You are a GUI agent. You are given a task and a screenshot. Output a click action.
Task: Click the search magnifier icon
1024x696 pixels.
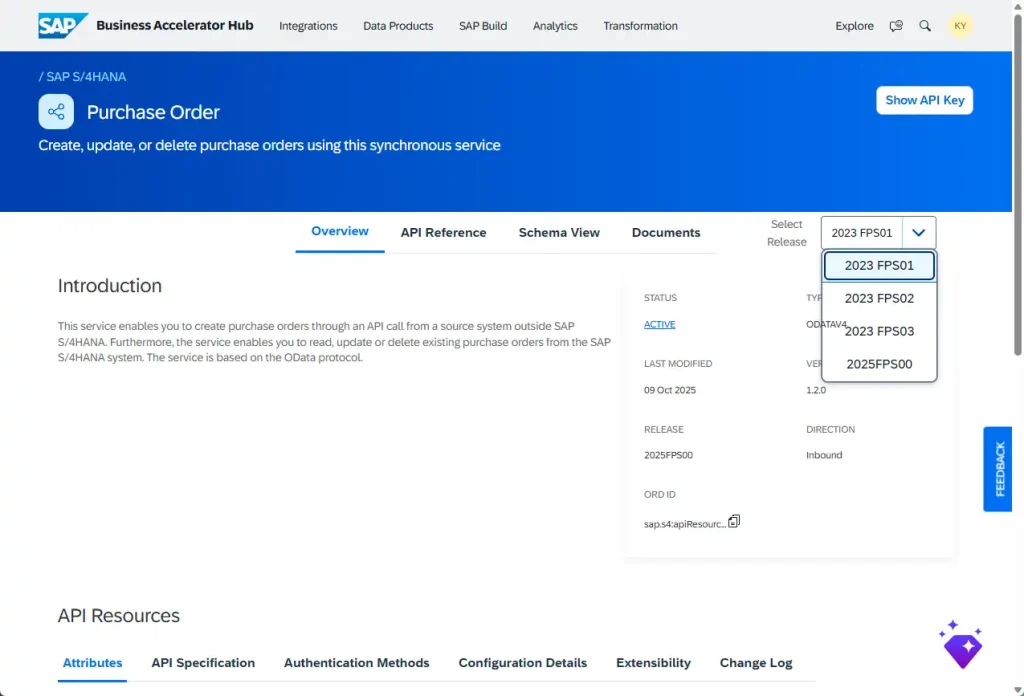(x=925, y=26)
